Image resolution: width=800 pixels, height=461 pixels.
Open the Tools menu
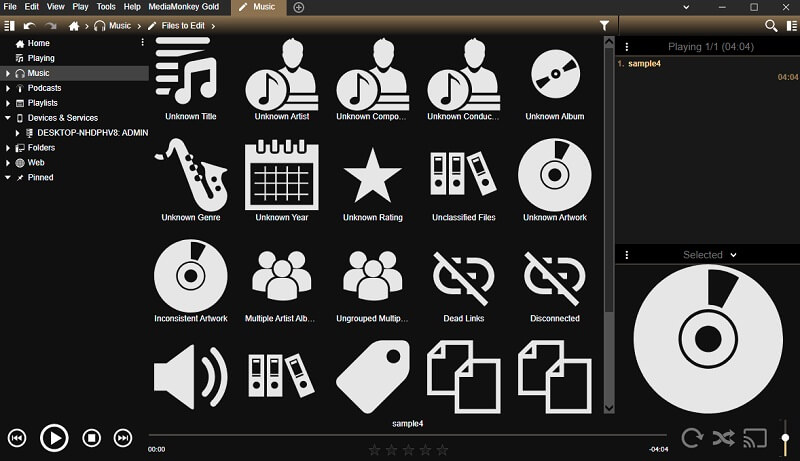pos(106,7)
